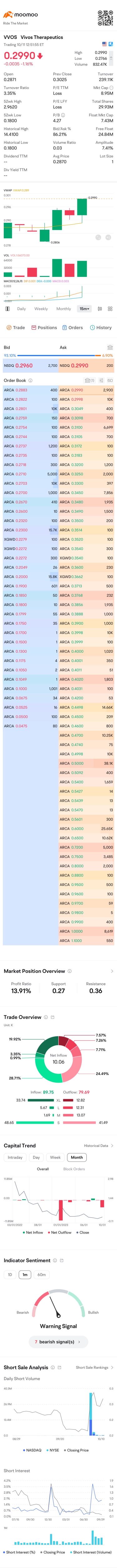Open the Trade tab icon
This screenshot has width=117, height=1568.
(9, 328)
